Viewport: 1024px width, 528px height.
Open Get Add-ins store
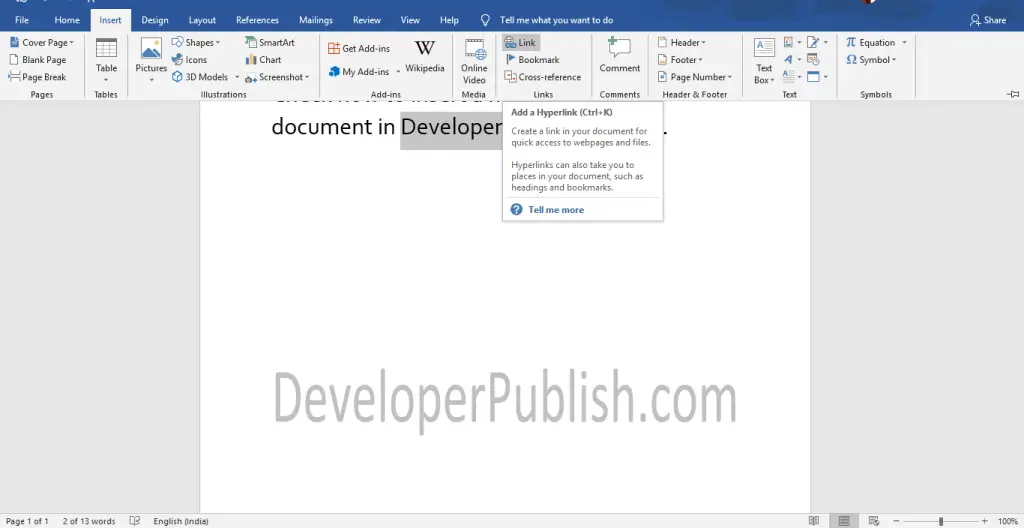(x=359, y=48)
